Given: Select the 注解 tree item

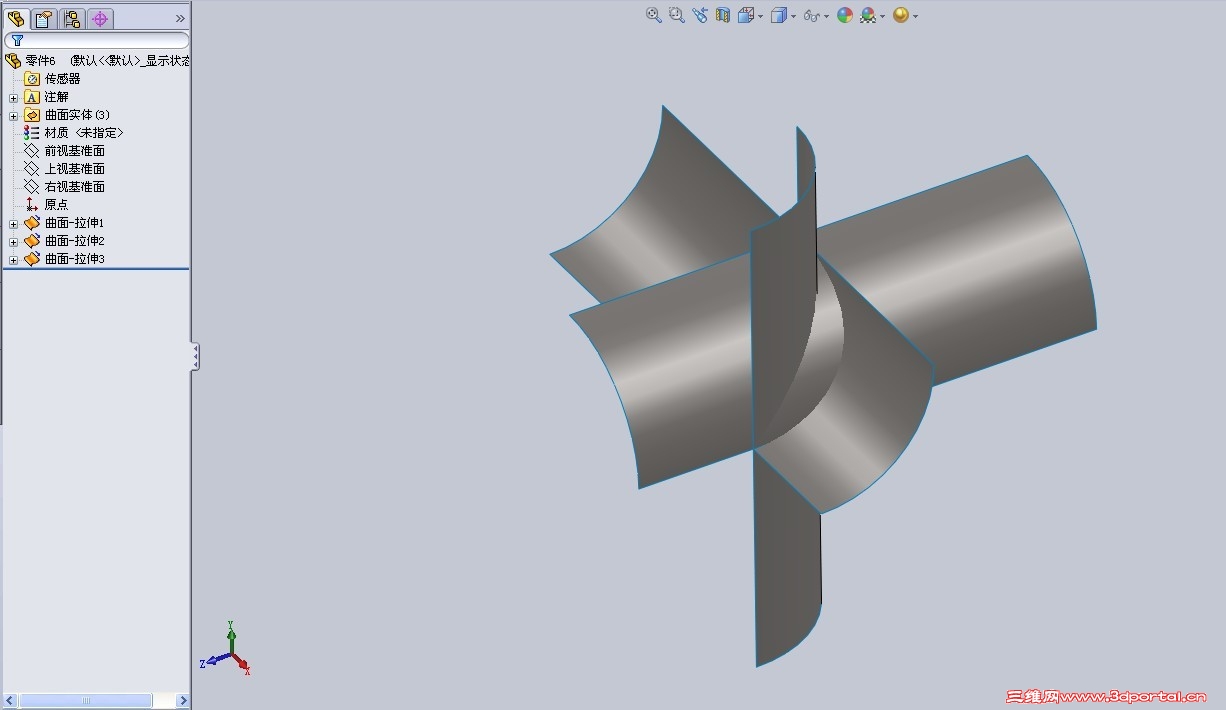Looking at the screenshot, I should coord(56,97).
